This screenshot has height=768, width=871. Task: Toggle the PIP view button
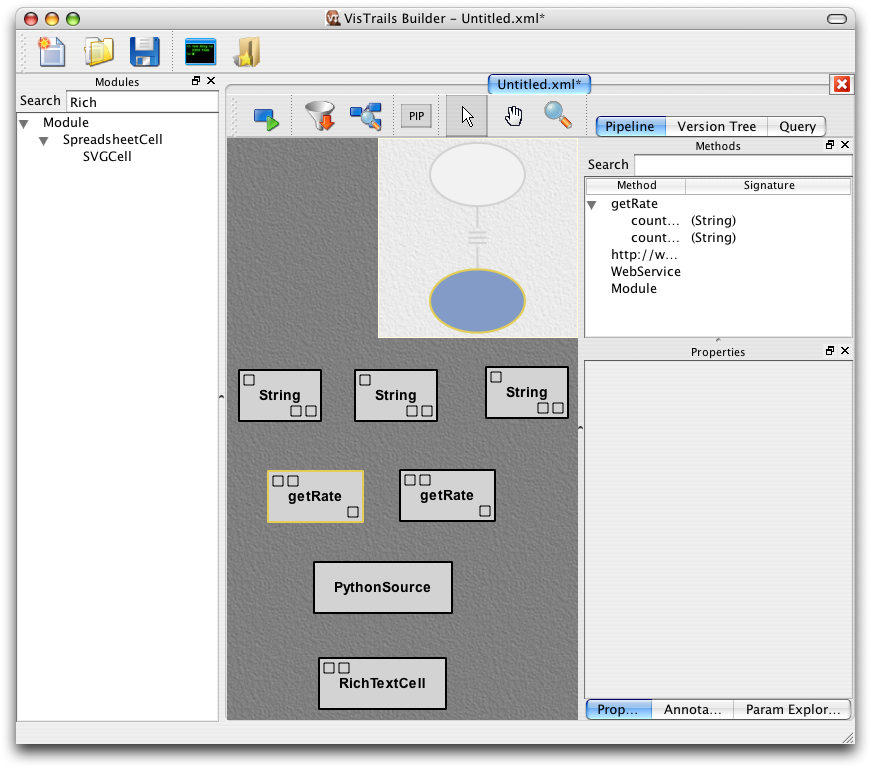(416, 117)
